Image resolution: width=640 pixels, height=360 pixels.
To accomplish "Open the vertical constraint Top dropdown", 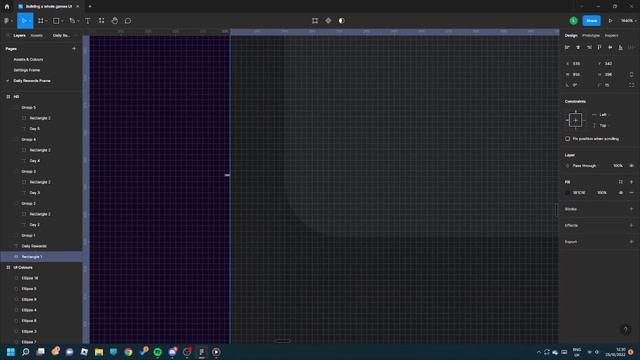I will [x=603, y=126].
